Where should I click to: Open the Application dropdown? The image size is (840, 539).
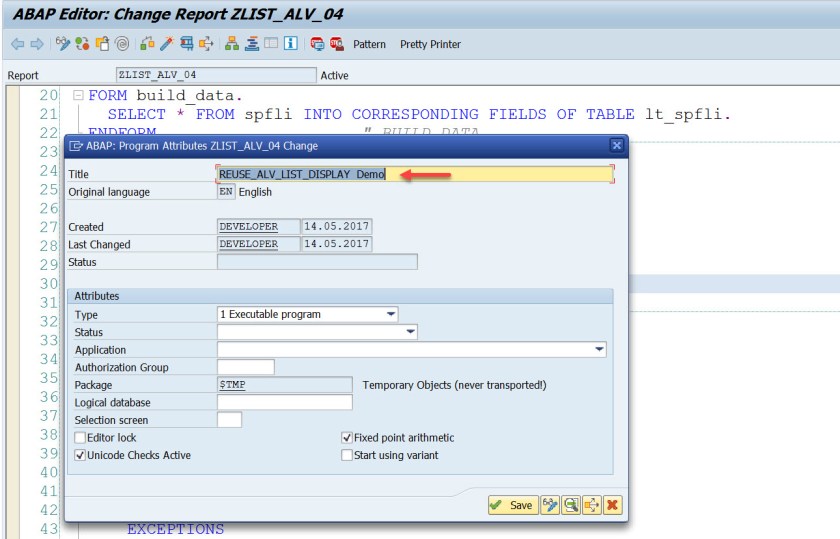point(411,350)
